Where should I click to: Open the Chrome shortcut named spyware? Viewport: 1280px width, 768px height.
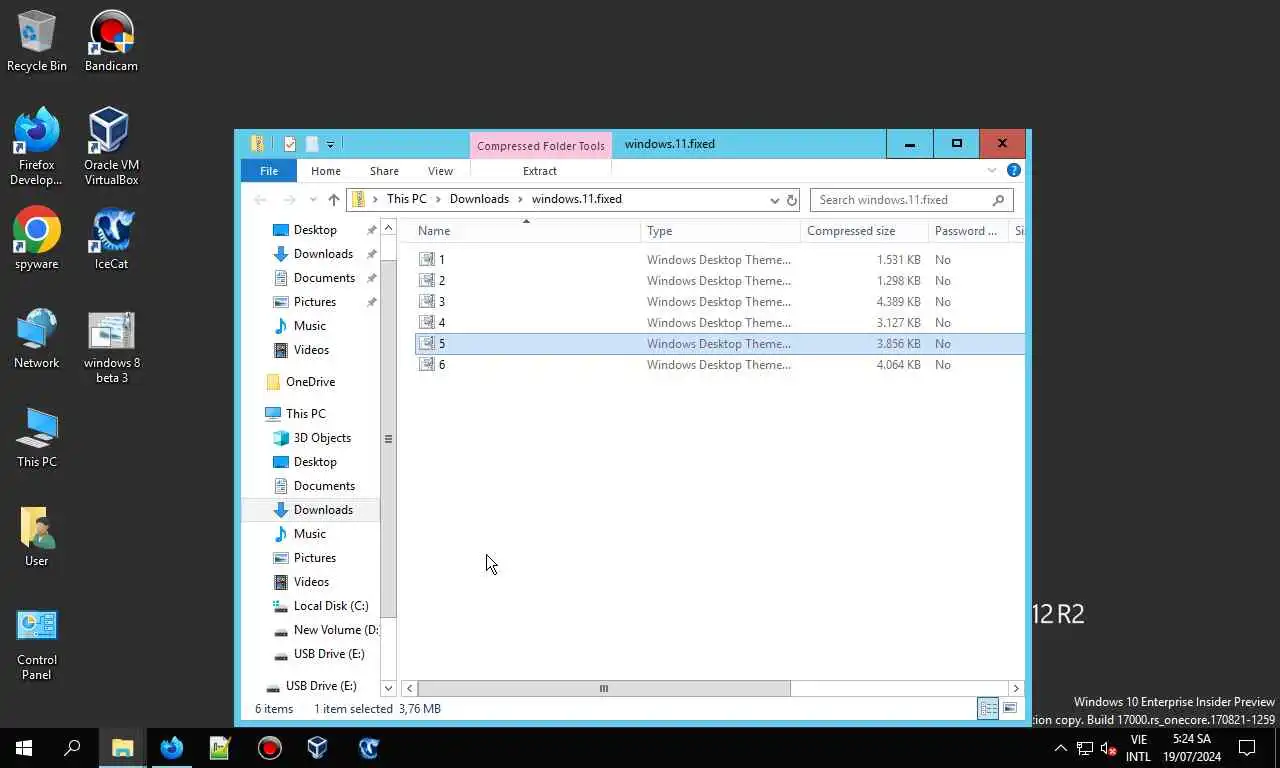[x=37, y=238]
